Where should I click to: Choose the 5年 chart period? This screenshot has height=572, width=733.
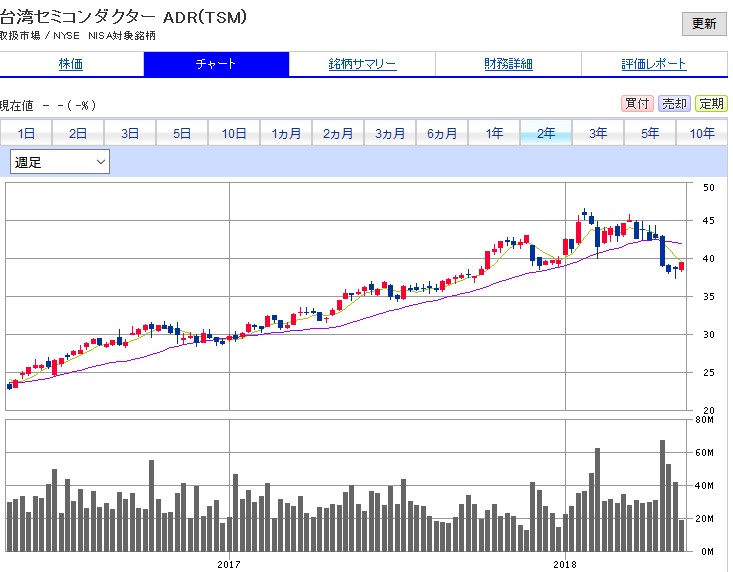coord(650,133)
